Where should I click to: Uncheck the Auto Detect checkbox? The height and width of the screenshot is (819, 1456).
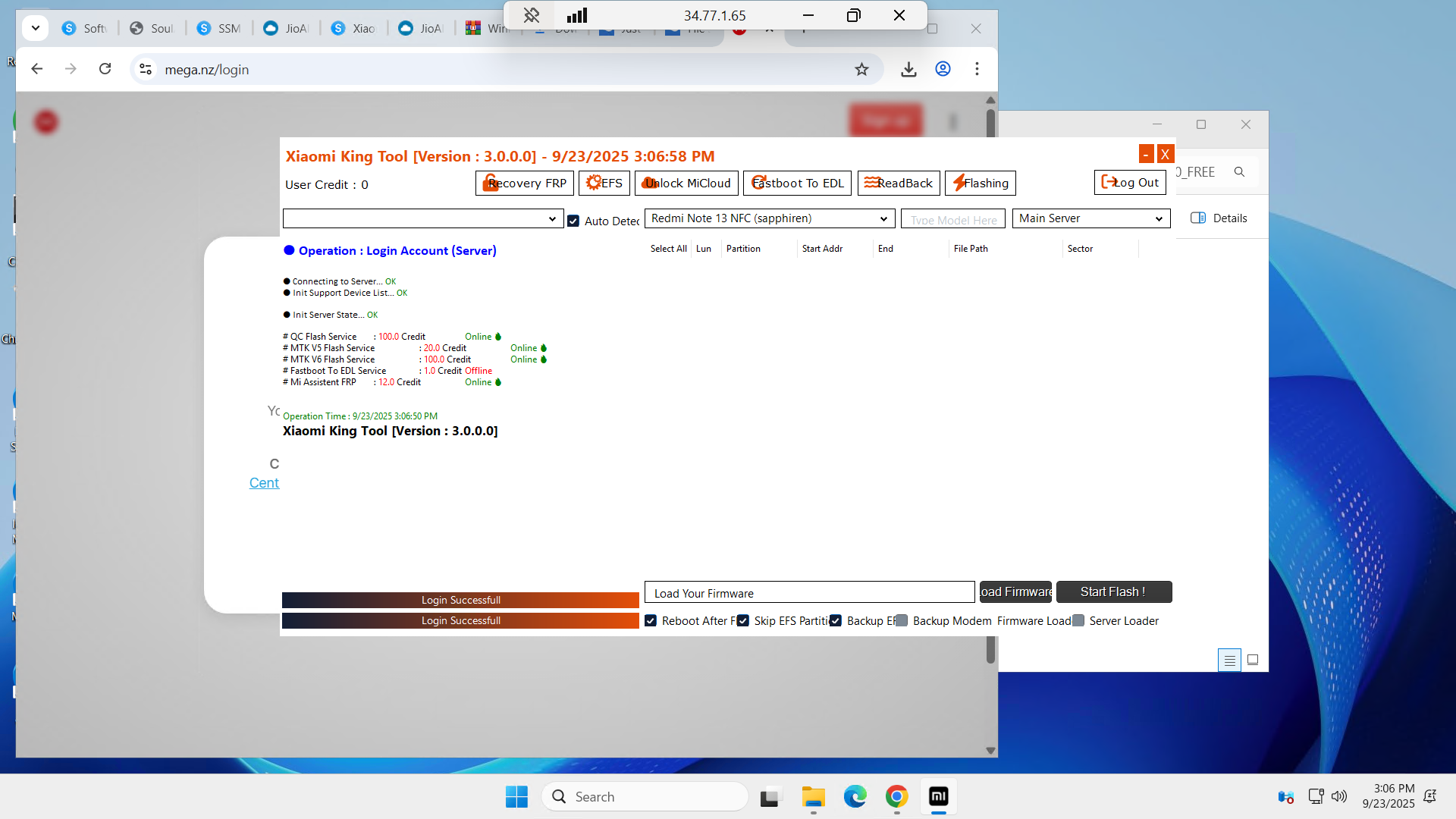tap(573, 221)
